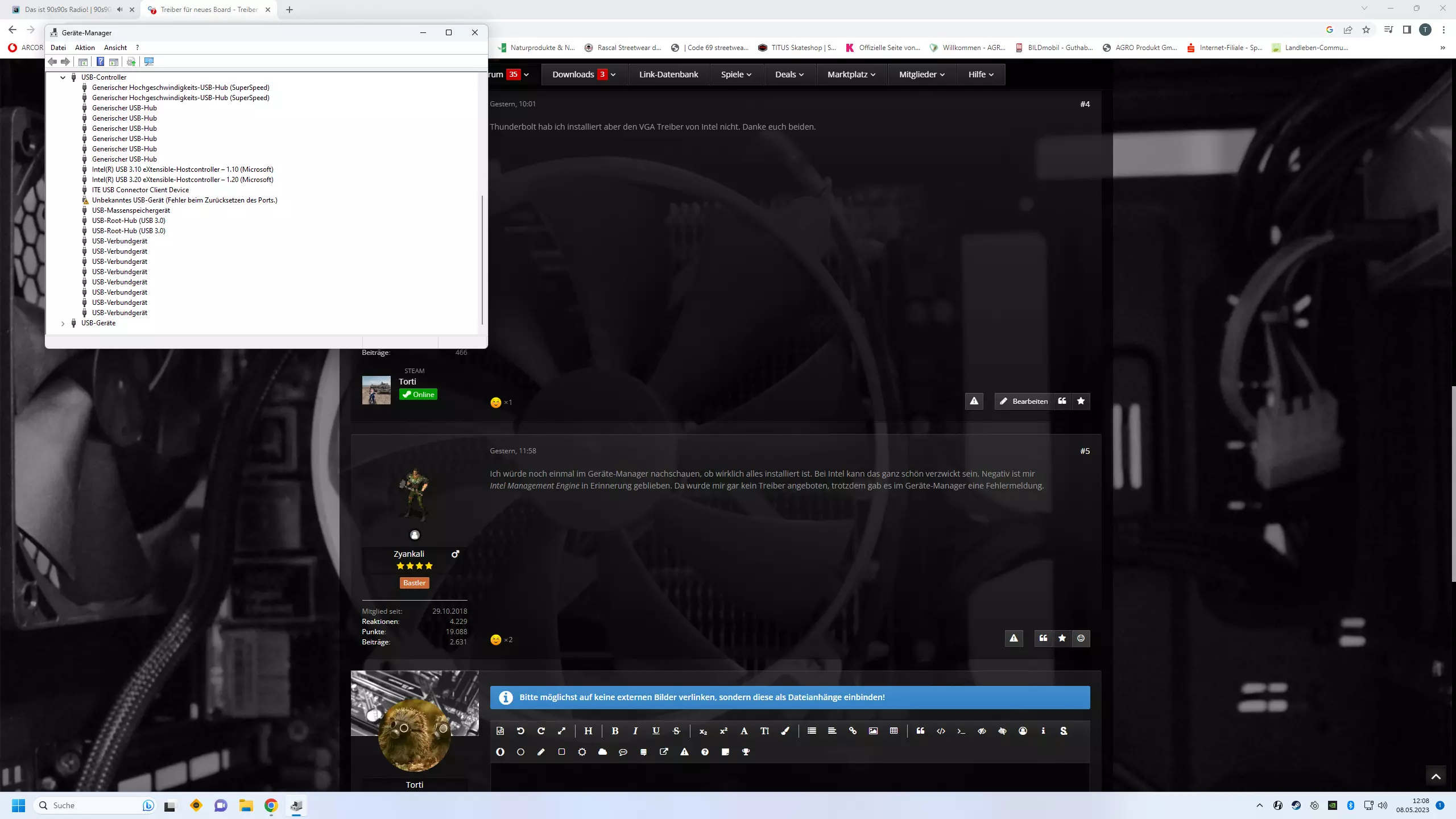Click the scroll-to-top arrow button on page
1456x819 pixels.
[x=1436, y=776]
